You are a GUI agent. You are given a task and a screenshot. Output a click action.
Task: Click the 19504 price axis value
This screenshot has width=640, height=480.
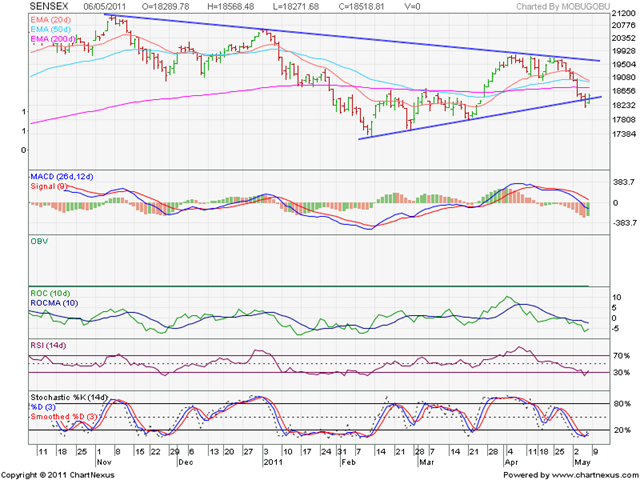[624, 64]
